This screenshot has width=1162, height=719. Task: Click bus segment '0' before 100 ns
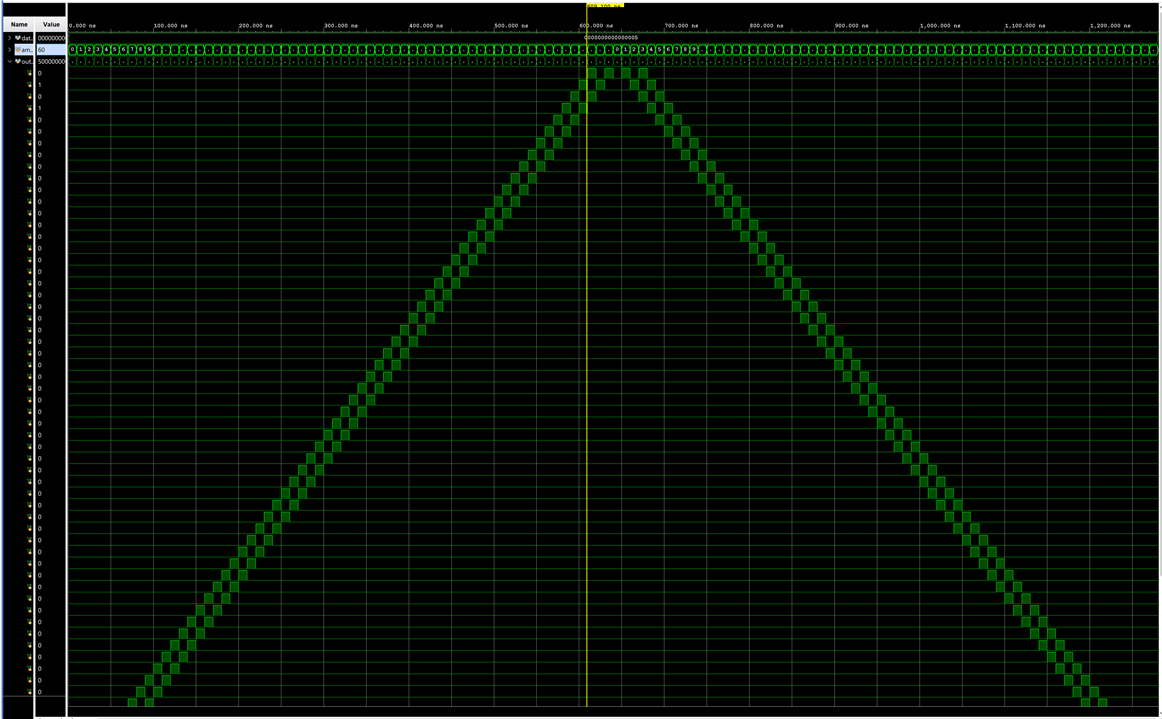pos(72,49)
